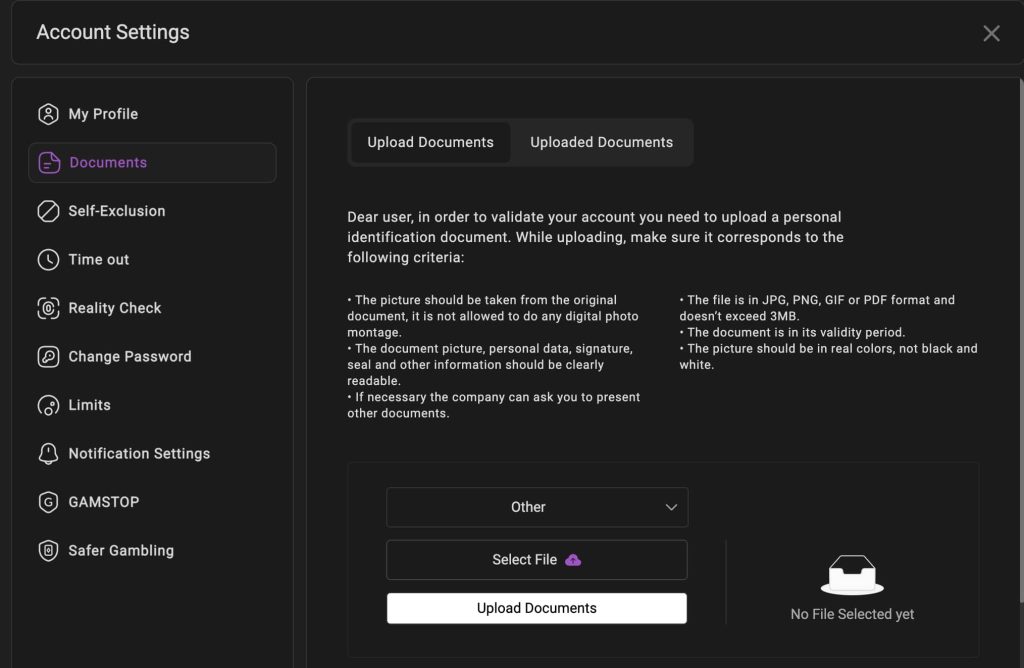Select the Upload Documents tab
1024x668 pixels.
[430, 142]
